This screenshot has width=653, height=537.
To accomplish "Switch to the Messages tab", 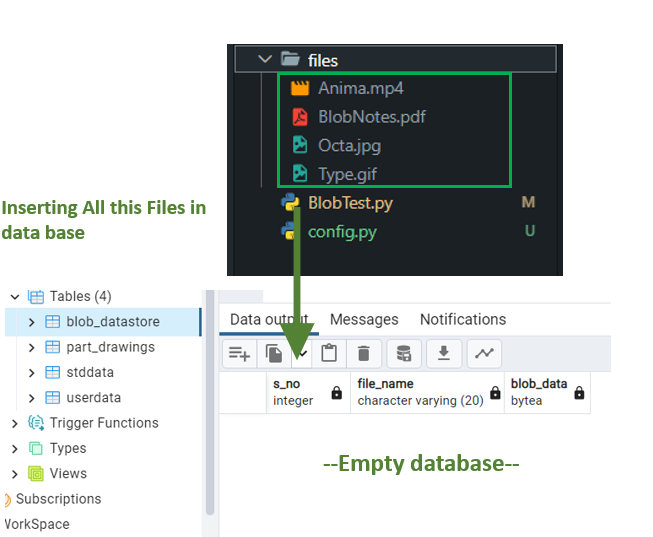I will click(364, 320).
